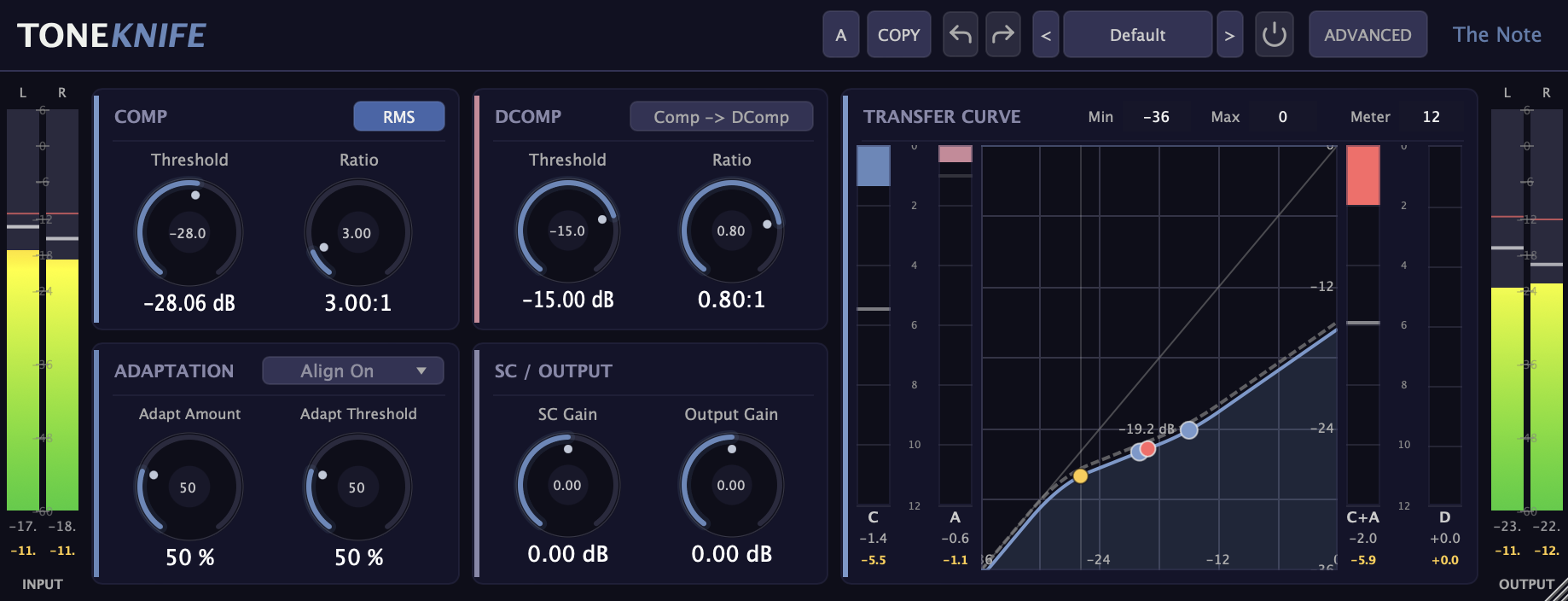Click the OUTPUT right channel level meter
1568x601 pixels.
click(x=1547, y=310)
